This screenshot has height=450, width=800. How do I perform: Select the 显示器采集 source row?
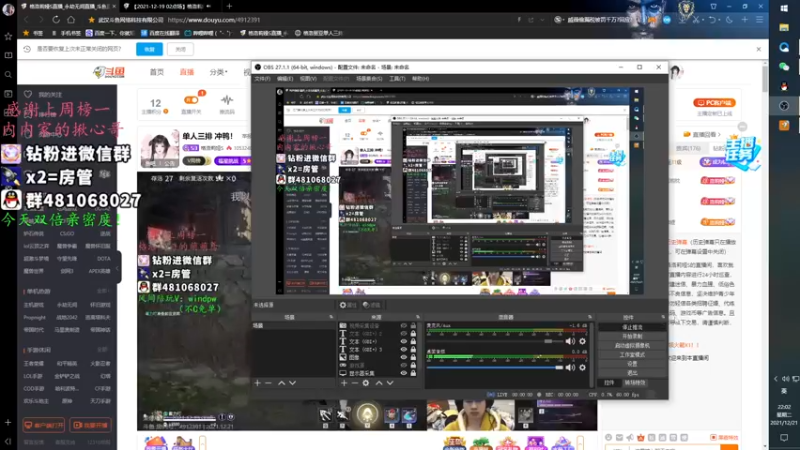(x=378, y=373)
